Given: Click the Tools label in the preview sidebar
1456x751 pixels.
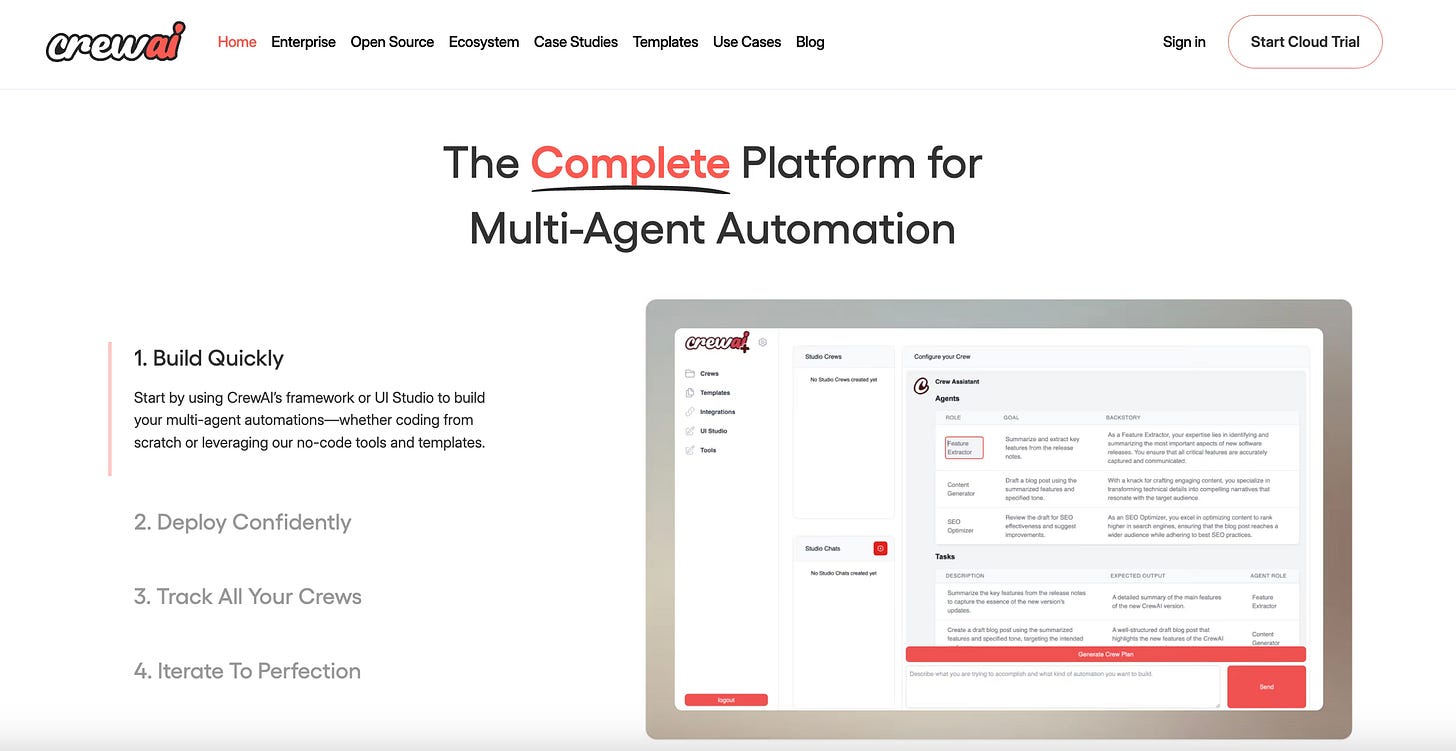Looking at the screenshot, I should (708, 450).
